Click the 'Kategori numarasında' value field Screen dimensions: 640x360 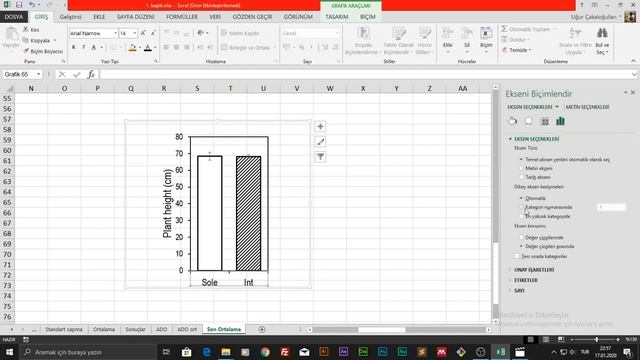(611, 207)
